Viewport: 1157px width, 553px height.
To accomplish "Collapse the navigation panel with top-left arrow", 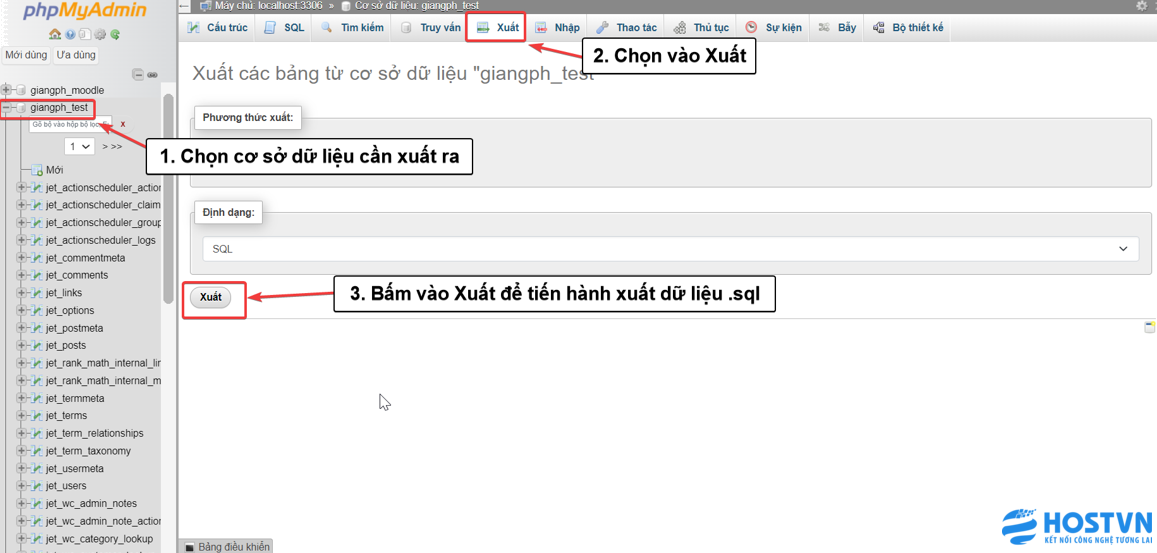I will pos(184,6).
